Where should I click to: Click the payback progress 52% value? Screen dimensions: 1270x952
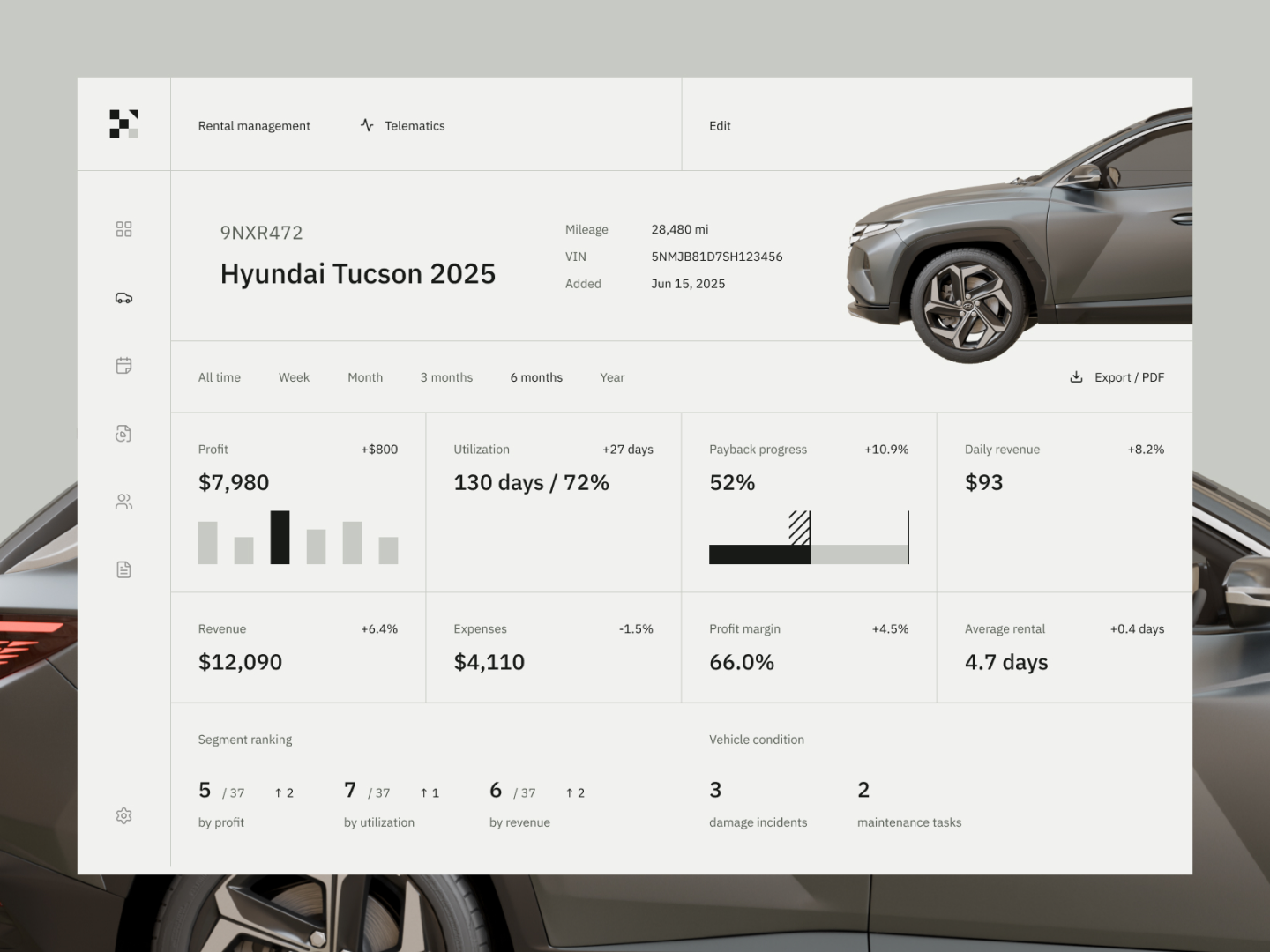pyautogui.click(x=732, y=482)
